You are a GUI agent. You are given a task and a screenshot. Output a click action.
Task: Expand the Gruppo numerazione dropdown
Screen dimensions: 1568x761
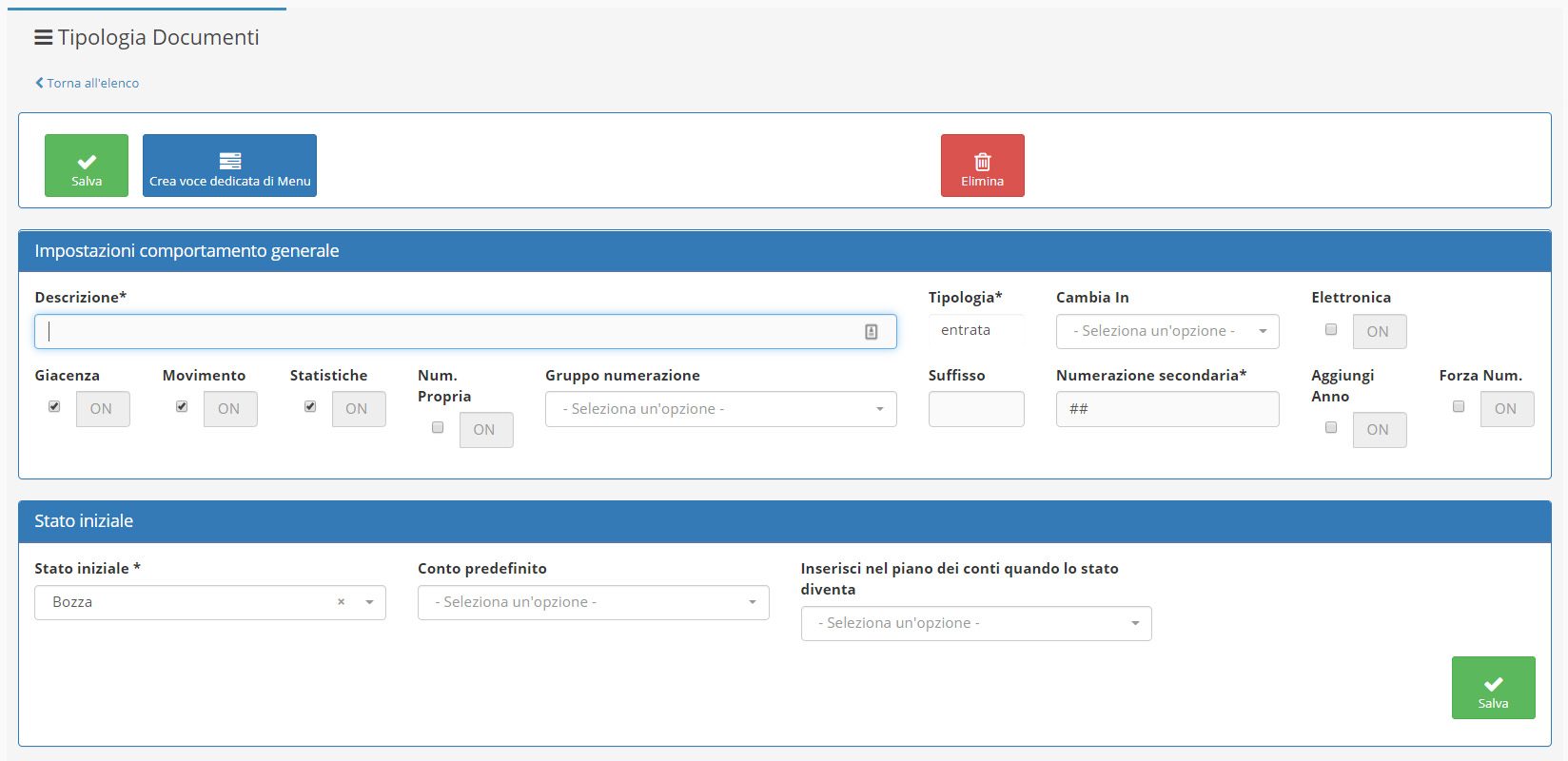click(x=720, y=409)
